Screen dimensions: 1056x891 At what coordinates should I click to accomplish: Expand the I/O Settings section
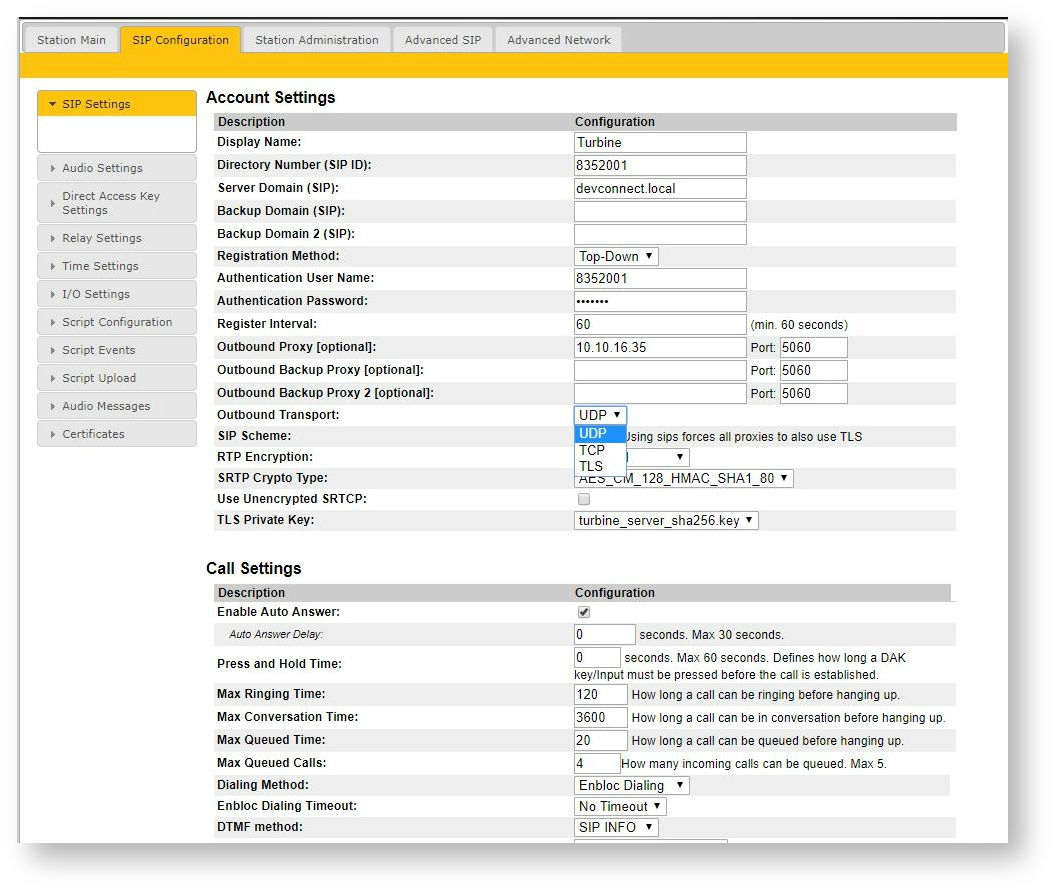(x=95, y=293)
